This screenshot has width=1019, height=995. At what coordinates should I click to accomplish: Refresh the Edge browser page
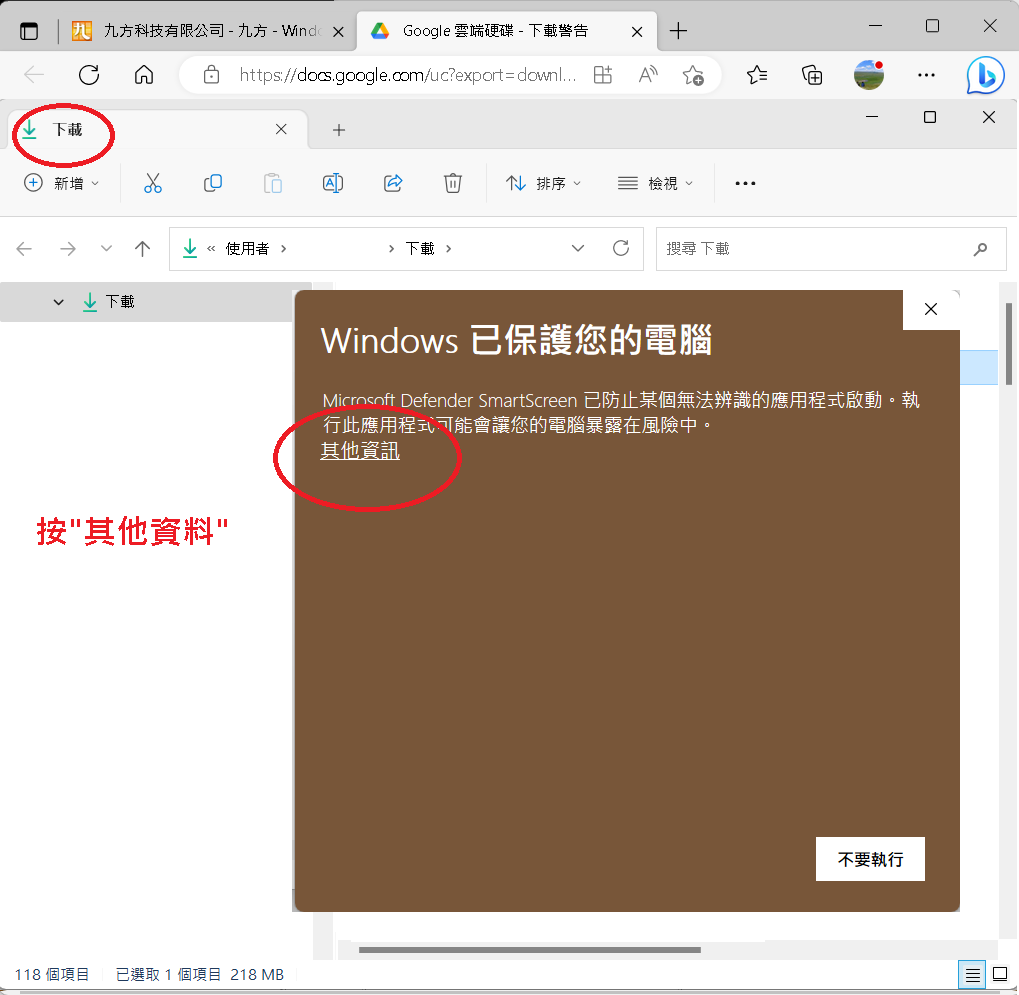click(x=89, y=75)
